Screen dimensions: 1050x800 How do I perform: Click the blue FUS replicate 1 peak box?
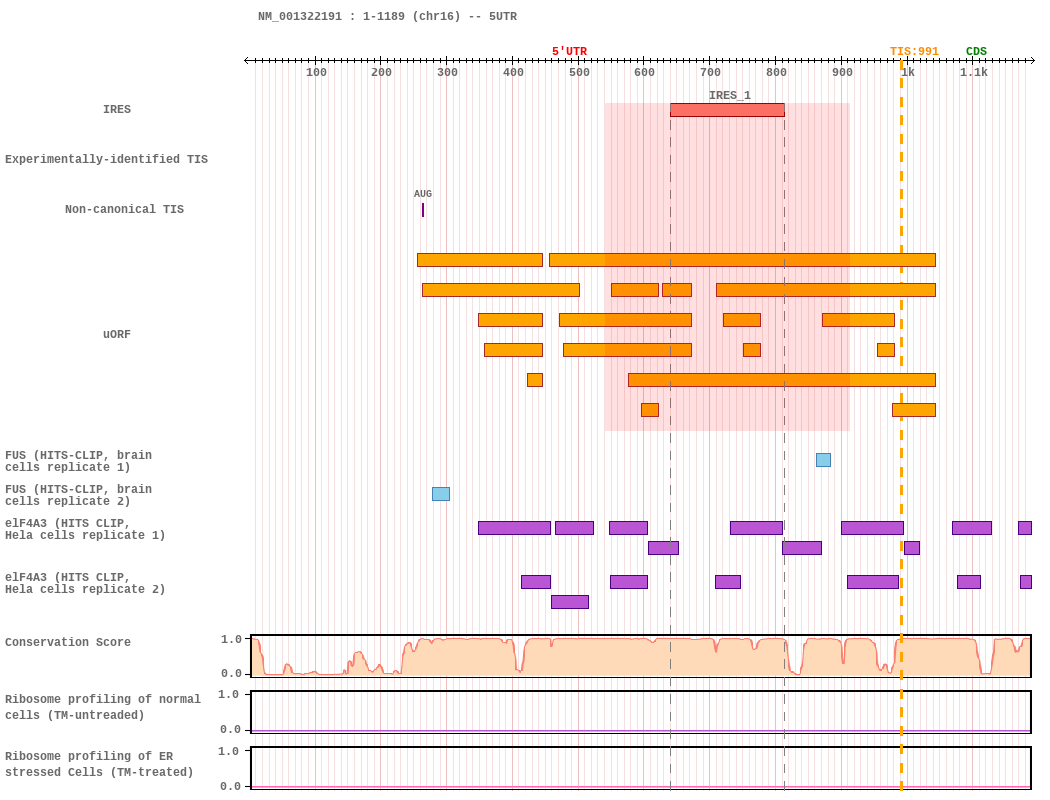[x=824, y=460]
